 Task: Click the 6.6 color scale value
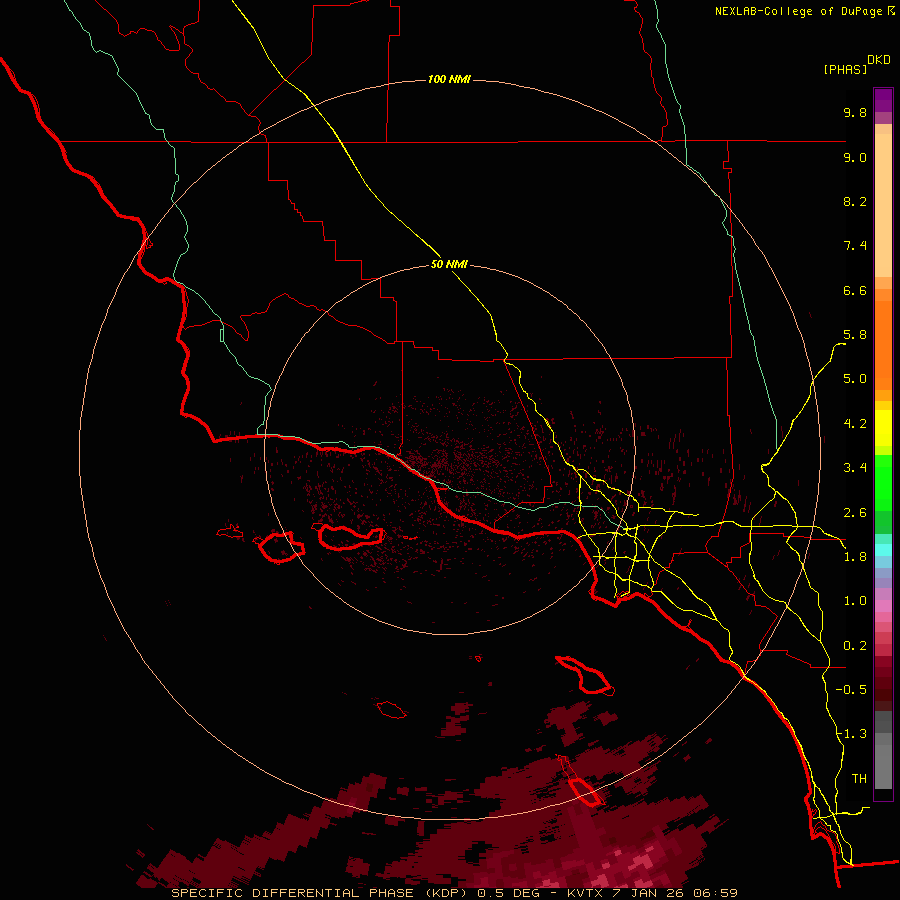pyautogui.click(x=855, y=290)
